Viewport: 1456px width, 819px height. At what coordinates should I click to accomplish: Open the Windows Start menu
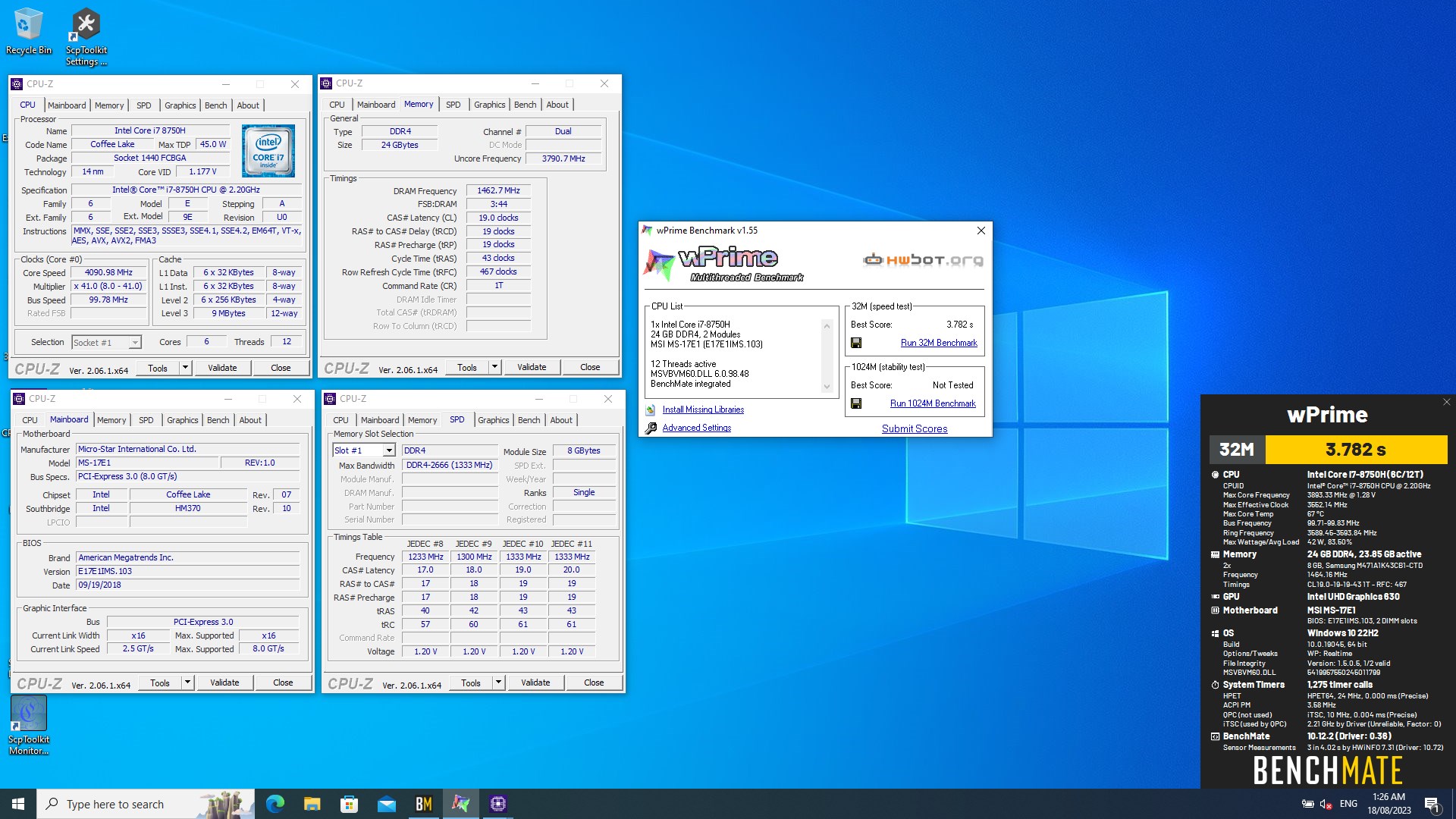tap(18, 804)
